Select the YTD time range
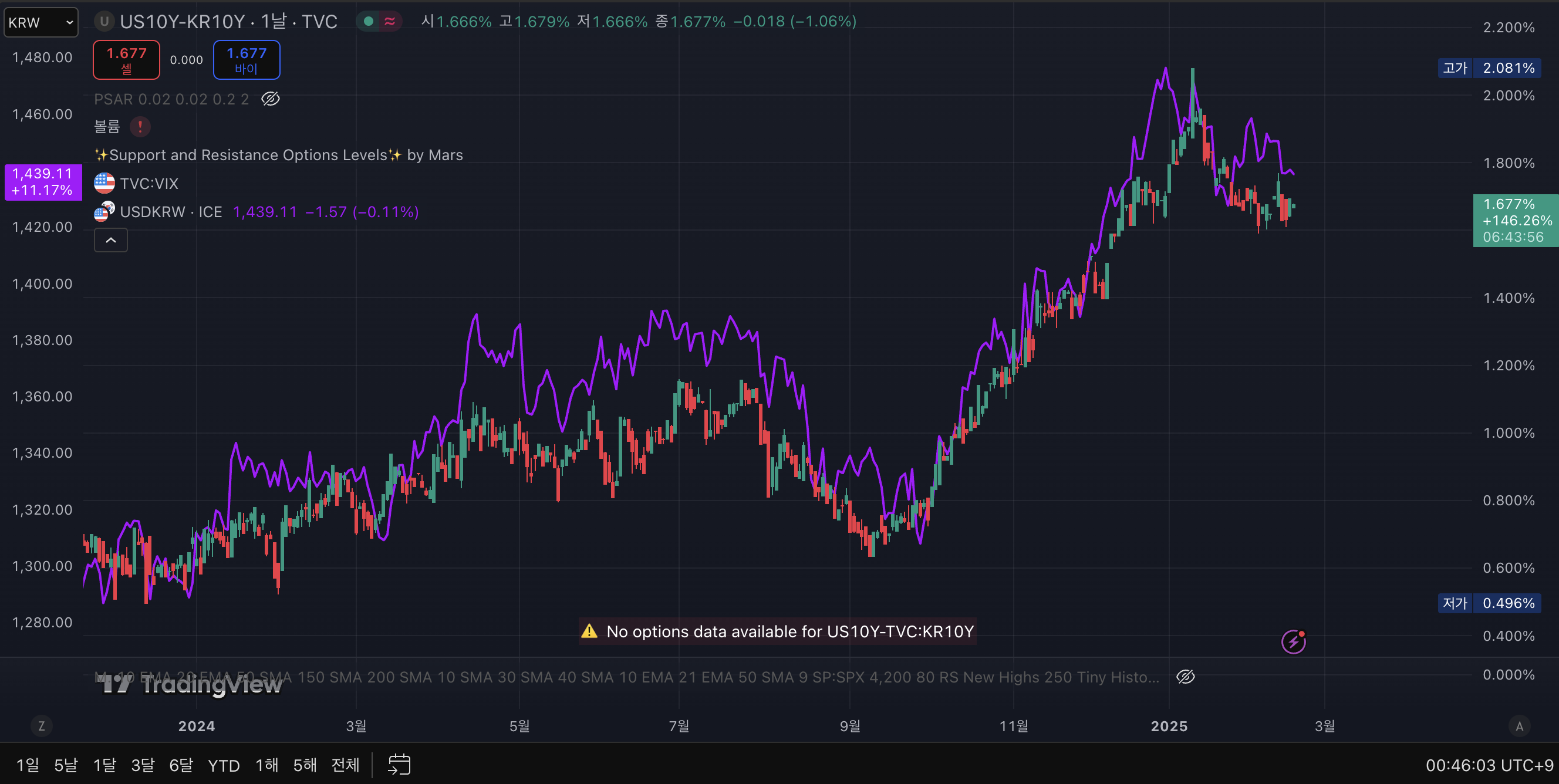This screenshot has width=1559, height=784. 224,766
